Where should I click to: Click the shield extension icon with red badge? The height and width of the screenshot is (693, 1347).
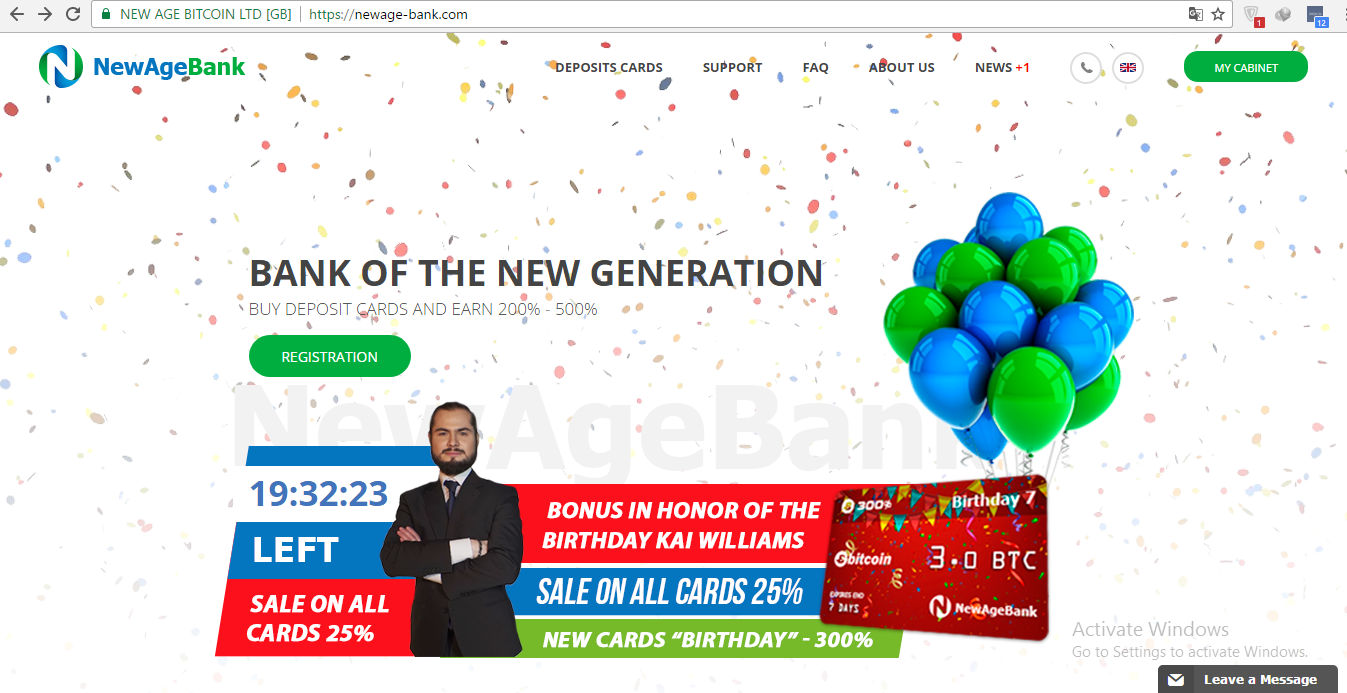1253,15
